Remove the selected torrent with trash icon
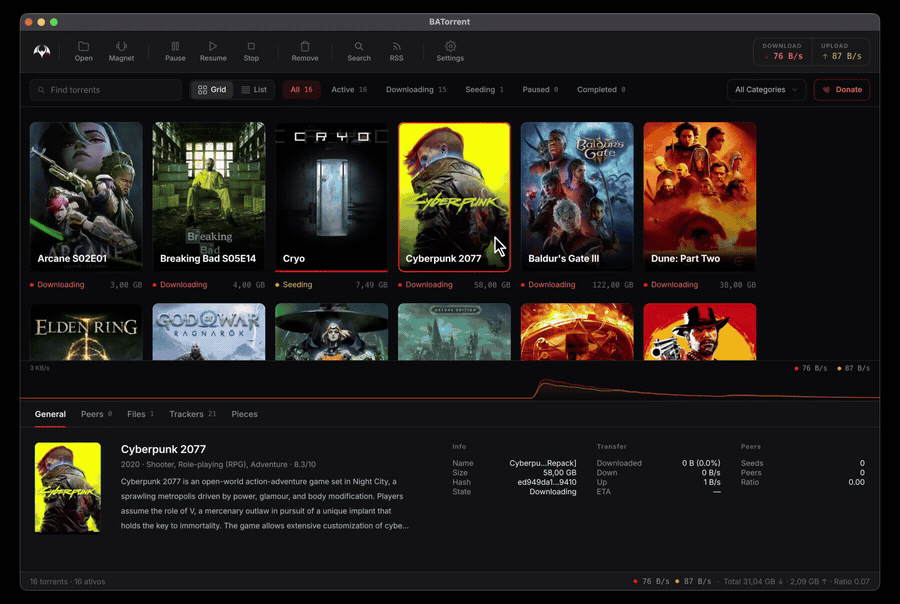Image resolution: width=900 pixels, height=604 pixels. pyautogui.click(x=305, y=51)
